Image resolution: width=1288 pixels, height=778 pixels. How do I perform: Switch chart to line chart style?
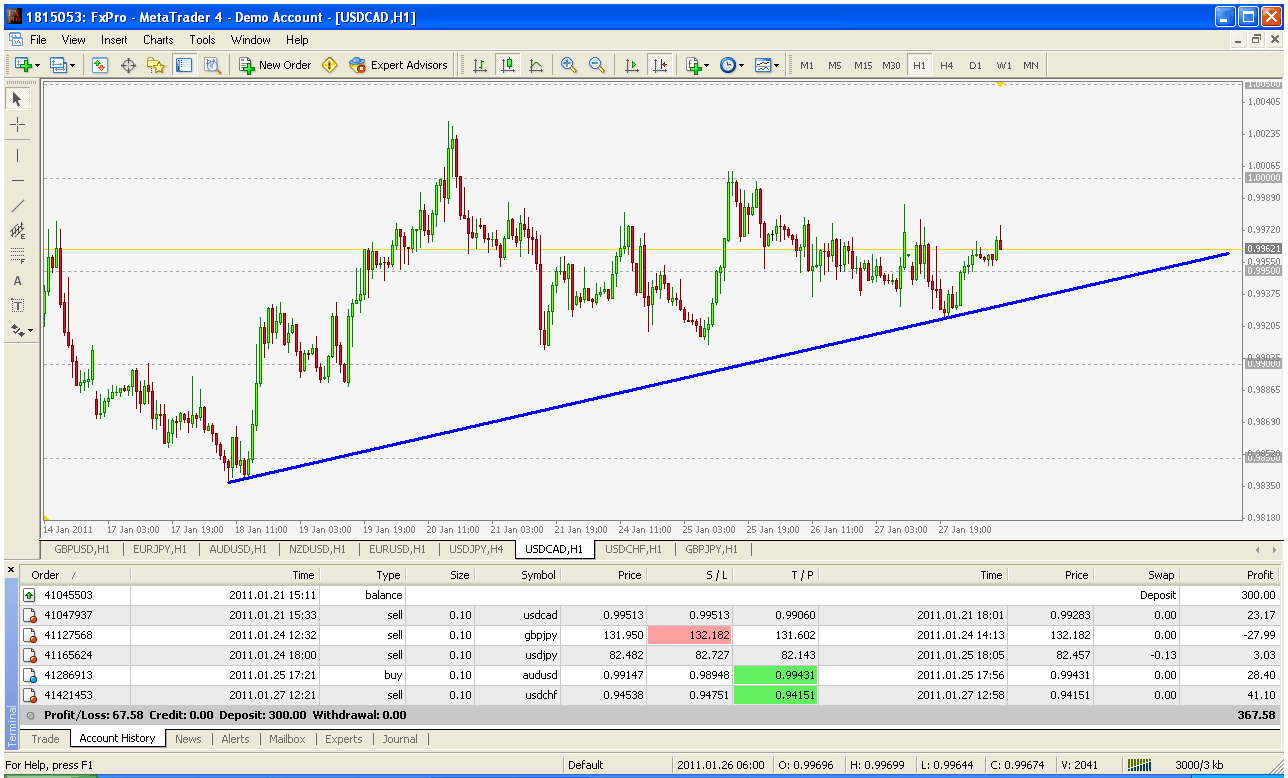click(536, 65)
